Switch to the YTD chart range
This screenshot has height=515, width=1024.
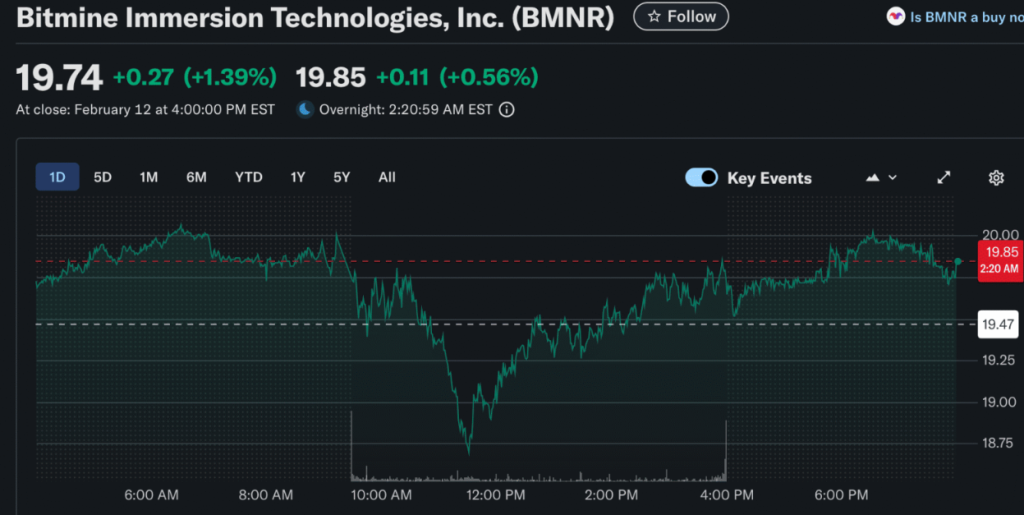point(249,177)
